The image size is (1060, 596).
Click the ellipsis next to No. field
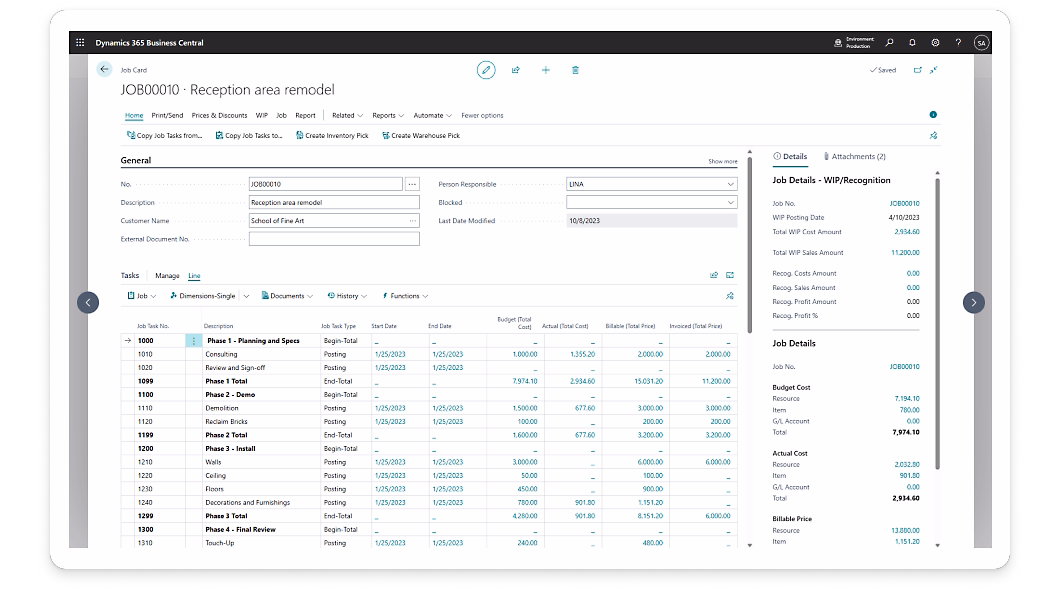(412, 184)
